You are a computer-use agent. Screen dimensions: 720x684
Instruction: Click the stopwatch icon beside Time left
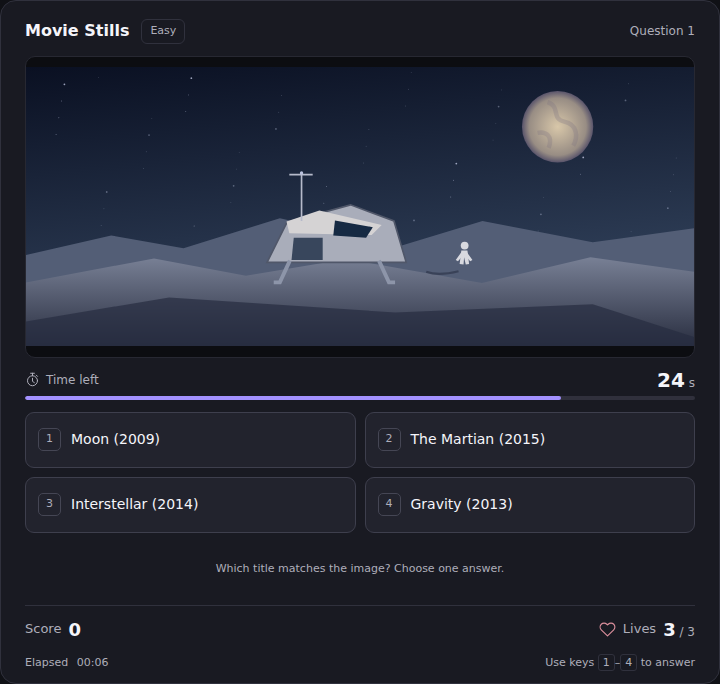[x=33, y=380]
